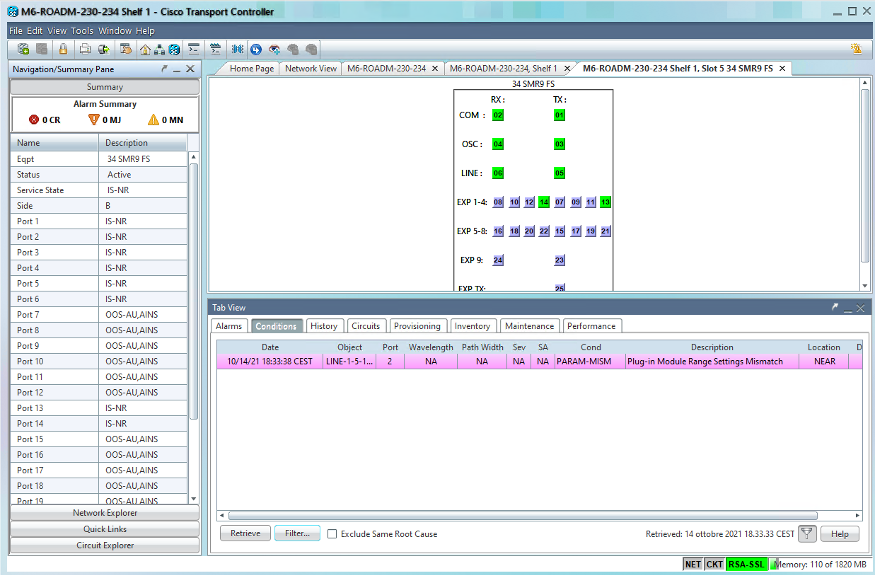Select the PARAM-MISM condition row
The height and width of the screenshot is (576, 876).
pyautogui.click(x=539, y=361)
